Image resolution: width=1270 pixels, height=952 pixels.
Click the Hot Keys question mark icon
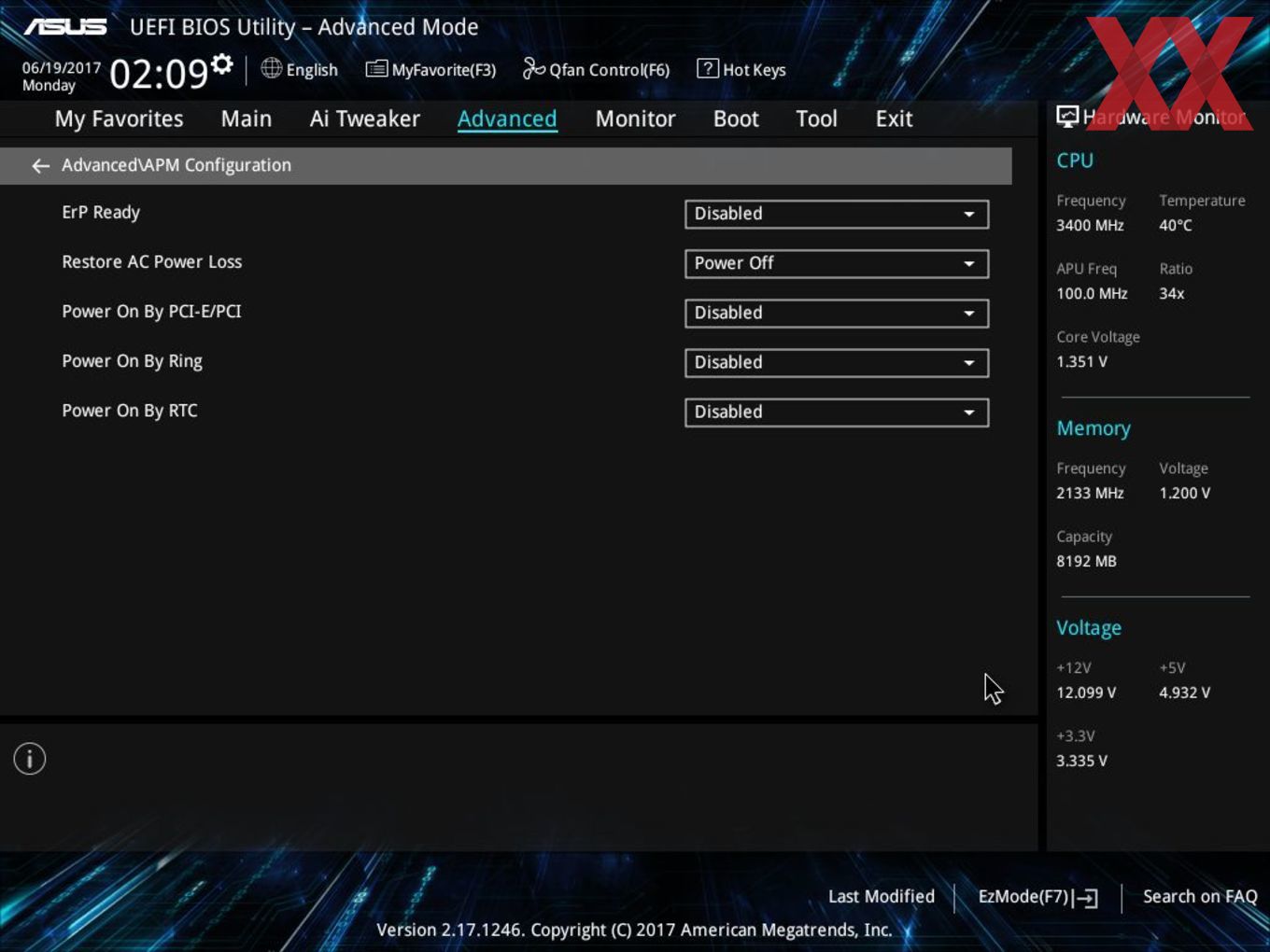(x=708, y=68)
